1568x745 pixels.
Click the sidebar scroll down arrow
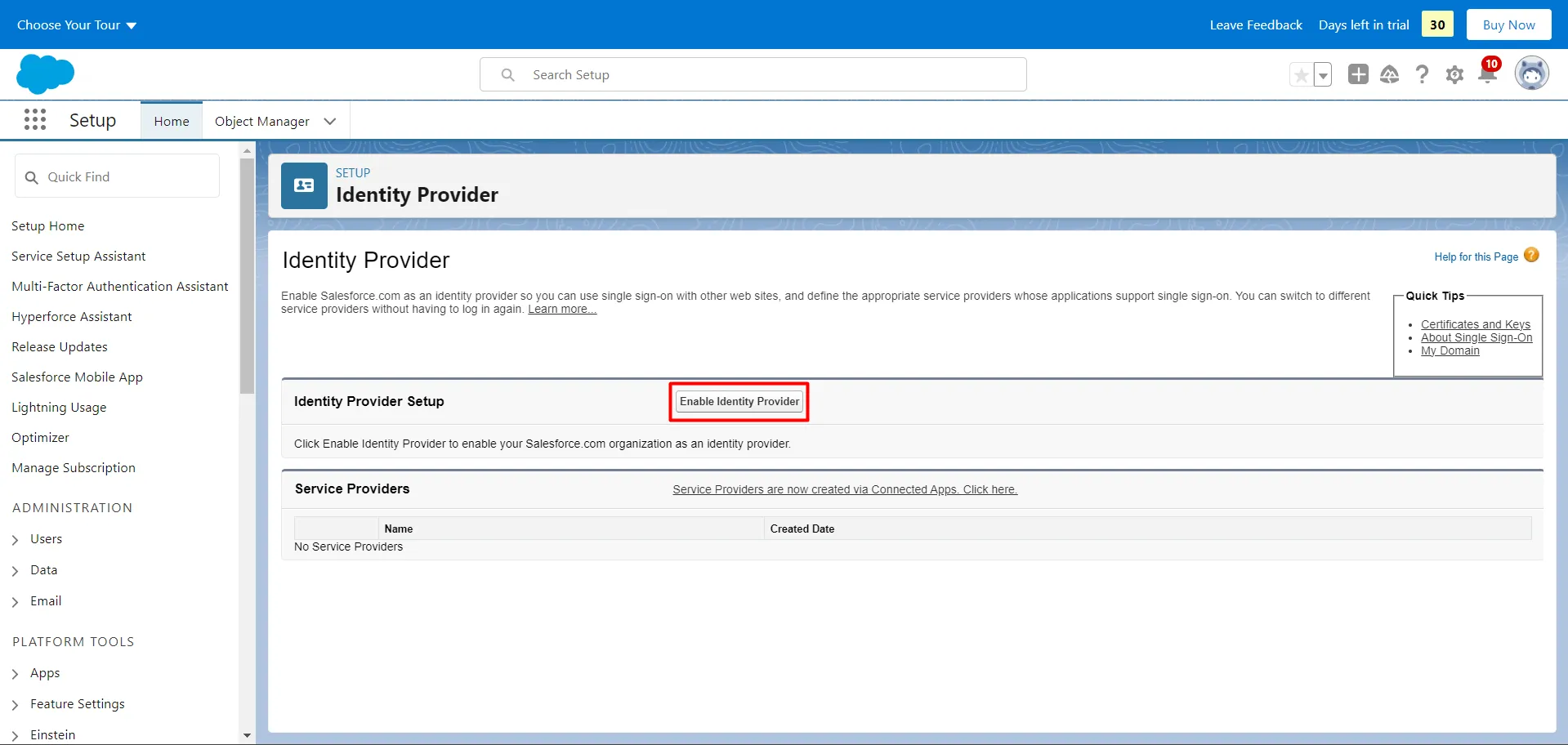[x=247, y=736]
